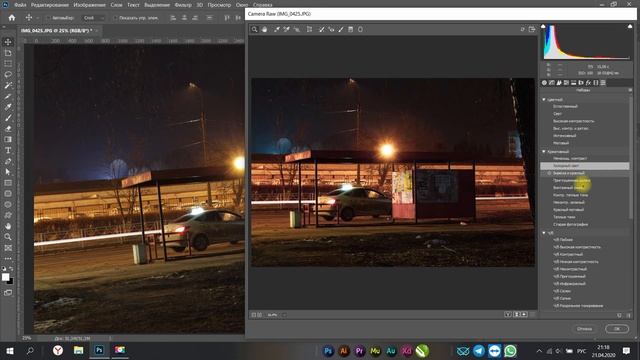Toggle highlight clipping warning on histogram
The image size is (640, 360).
pos(630,27)
